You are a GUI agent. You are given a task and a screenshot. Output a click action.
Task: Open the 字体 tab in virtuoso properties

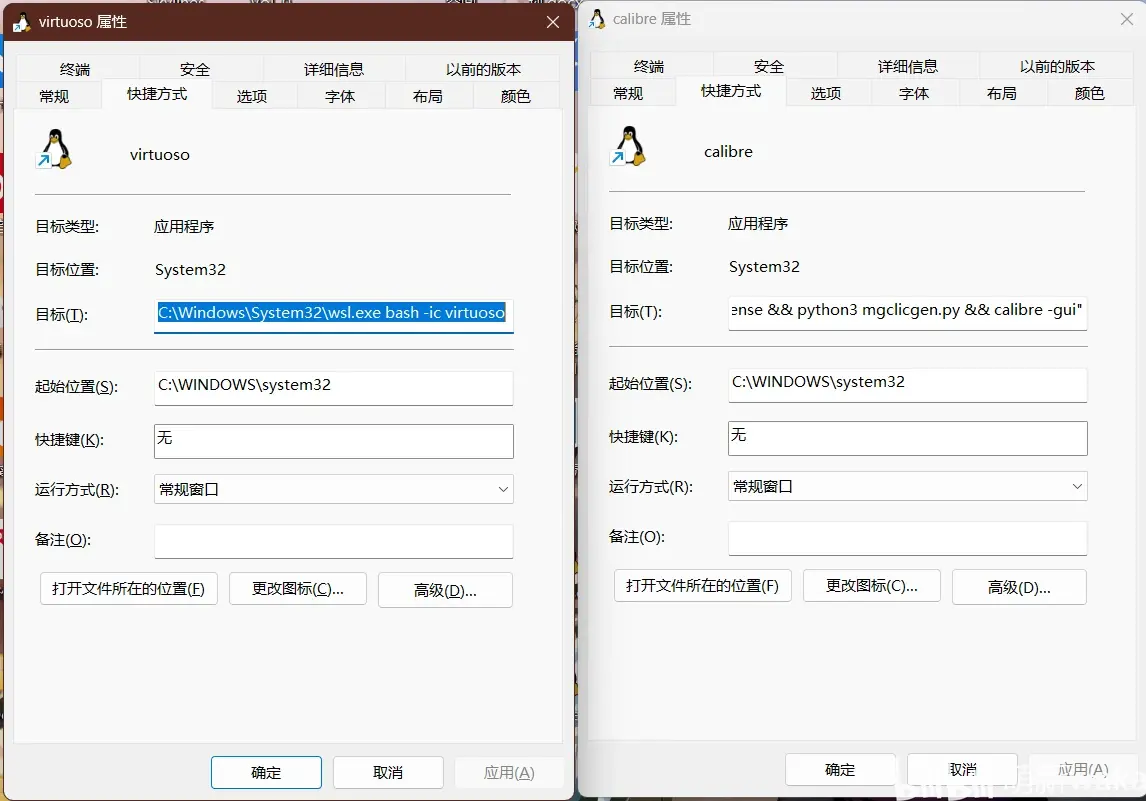pos(340,96)
